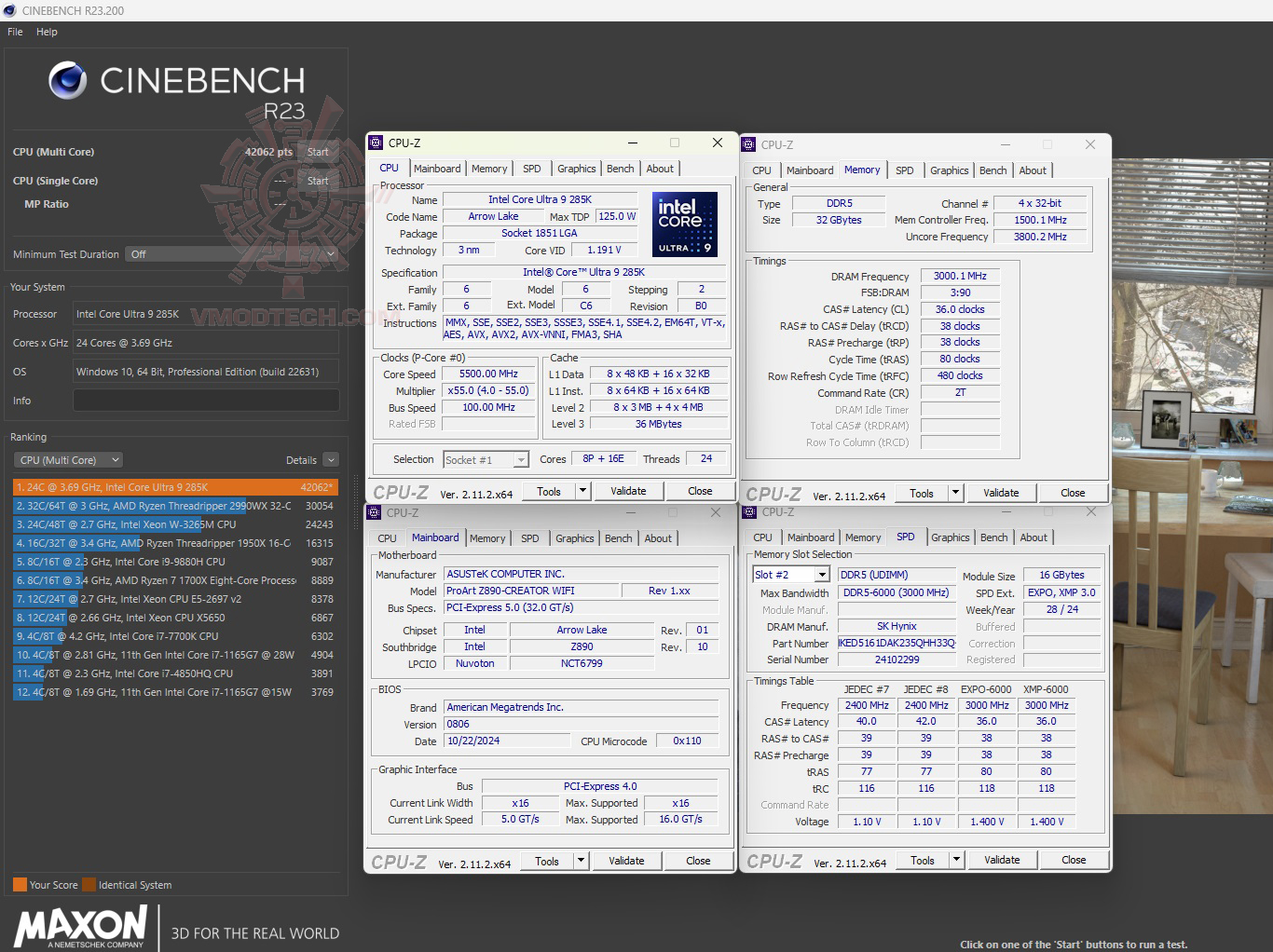
Task: Select ranking row 3 Intel Xeon W-3265M
Action: (175, 524)
